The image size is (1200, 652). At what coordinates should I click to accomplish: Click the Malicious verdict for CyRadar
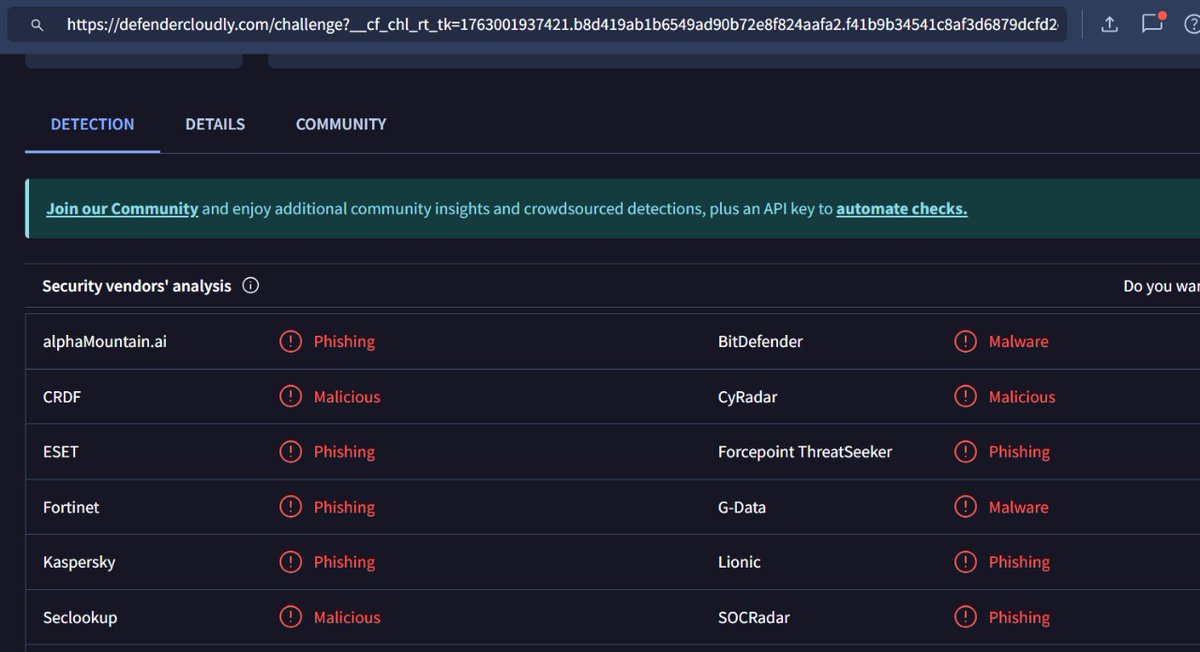pyautogui.click(x=1022, y=397)
